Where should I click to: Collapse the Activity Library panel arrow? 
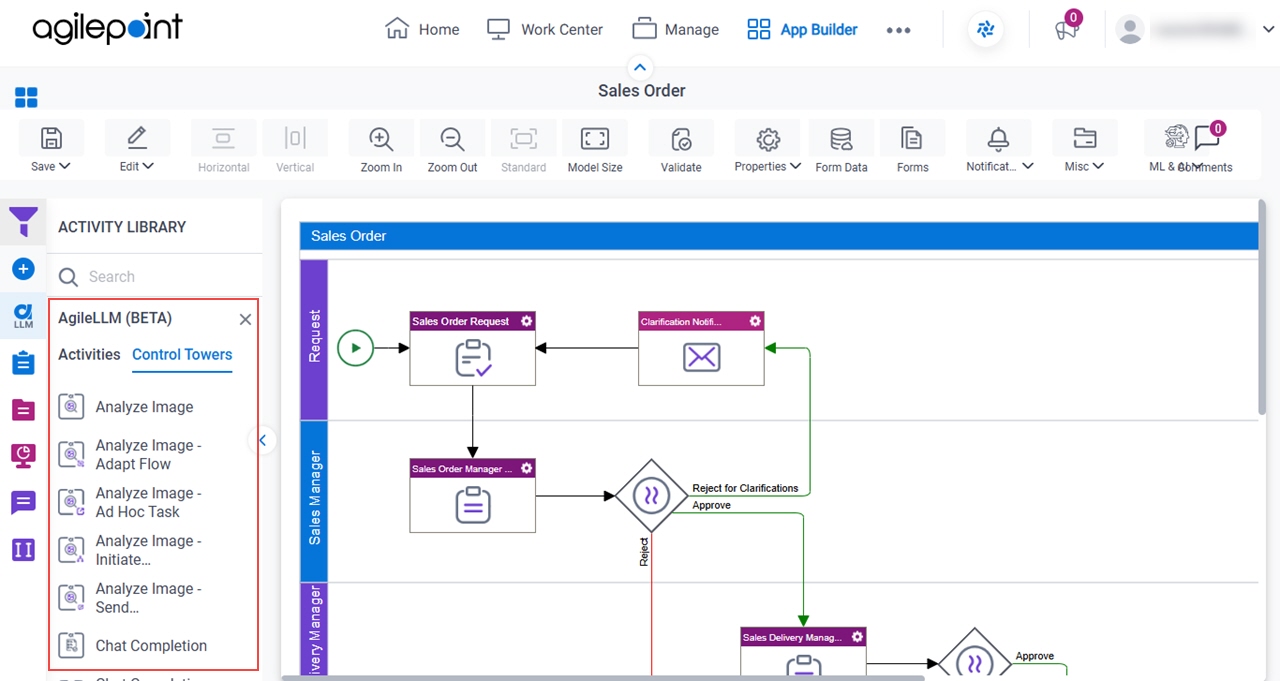click(262, 440)
